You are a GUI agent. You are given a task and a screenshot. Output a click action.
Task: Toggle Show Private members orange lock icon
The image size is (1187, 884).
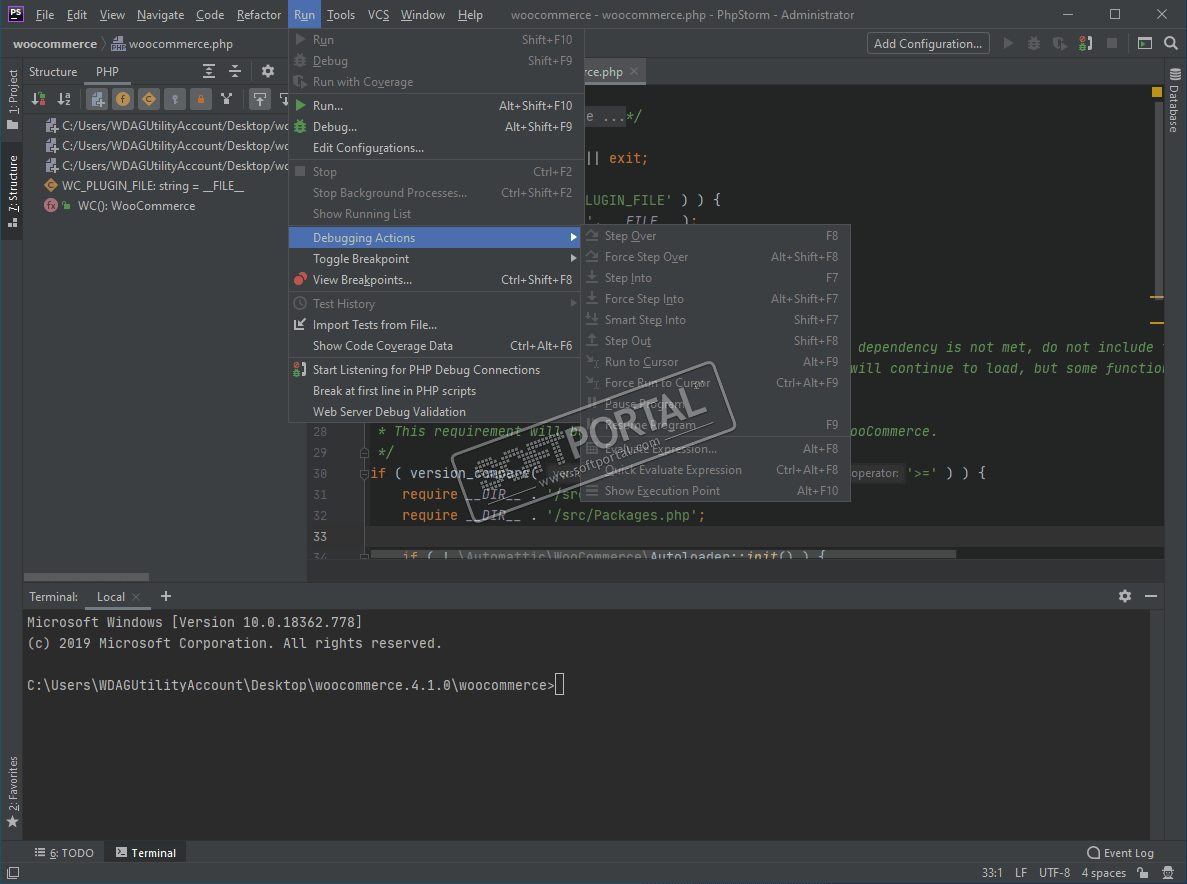point(201,98)
